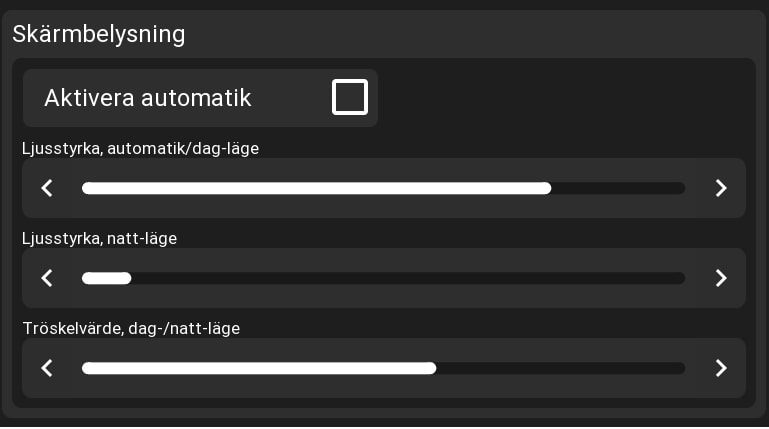Click the end of the day-mode slider fill

click(x=548, y=188)
